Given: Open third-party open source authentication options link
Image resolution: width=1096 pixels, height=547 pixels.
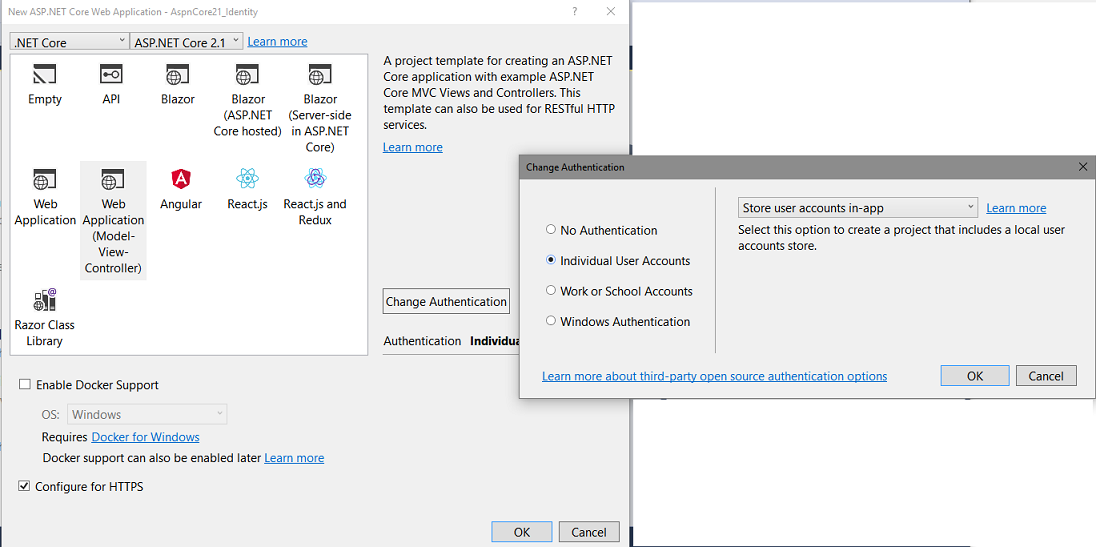Looking at the screenshot, I should 714,376.
